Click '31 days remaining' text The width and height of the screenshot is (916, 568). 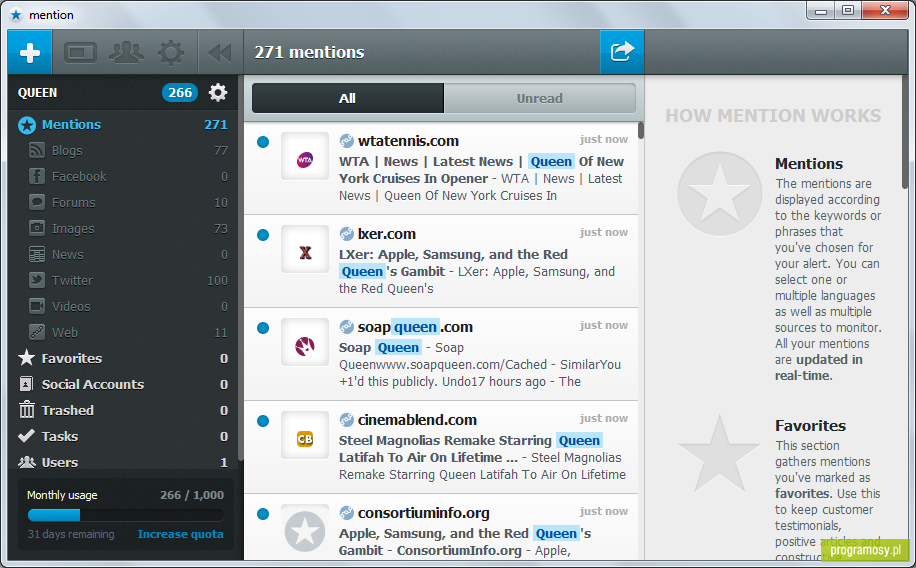(71, 534)
